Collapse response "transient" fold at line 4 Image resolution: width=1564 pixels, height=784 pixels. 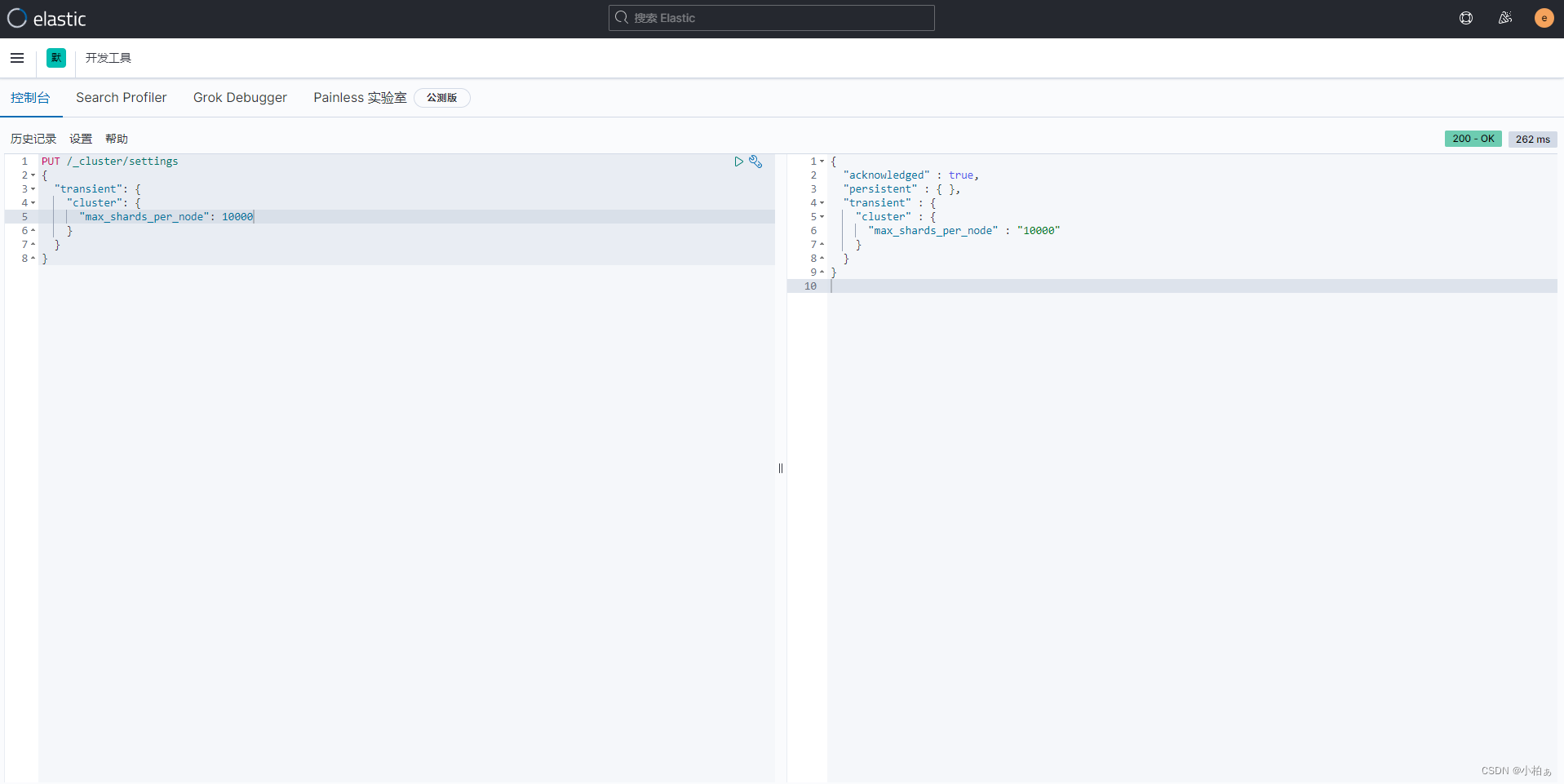pos(822,203)
